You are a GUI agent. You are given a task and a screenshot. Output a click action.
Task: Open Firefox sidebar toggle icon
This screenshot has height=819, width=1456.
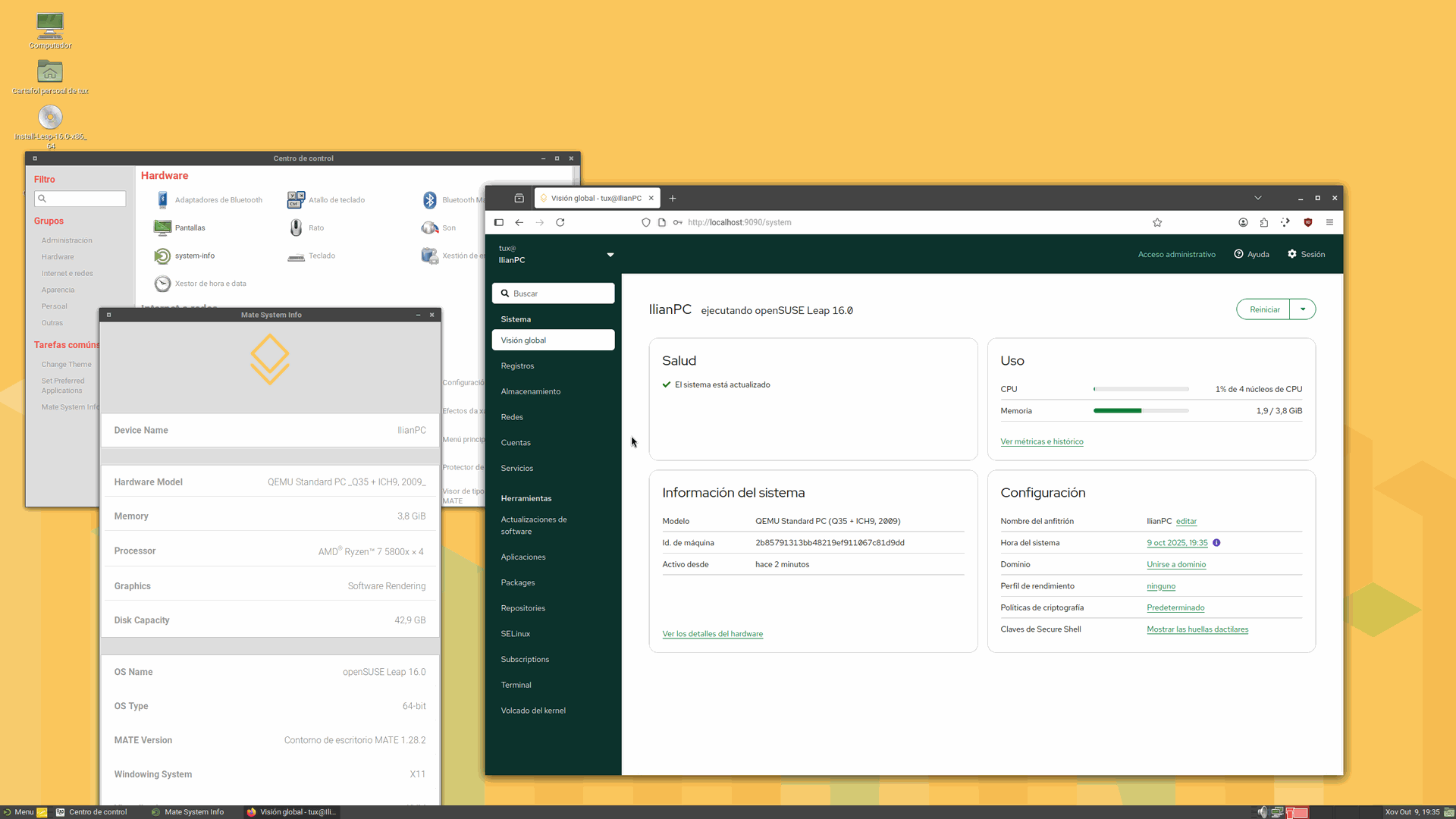[x=498, y=222]
